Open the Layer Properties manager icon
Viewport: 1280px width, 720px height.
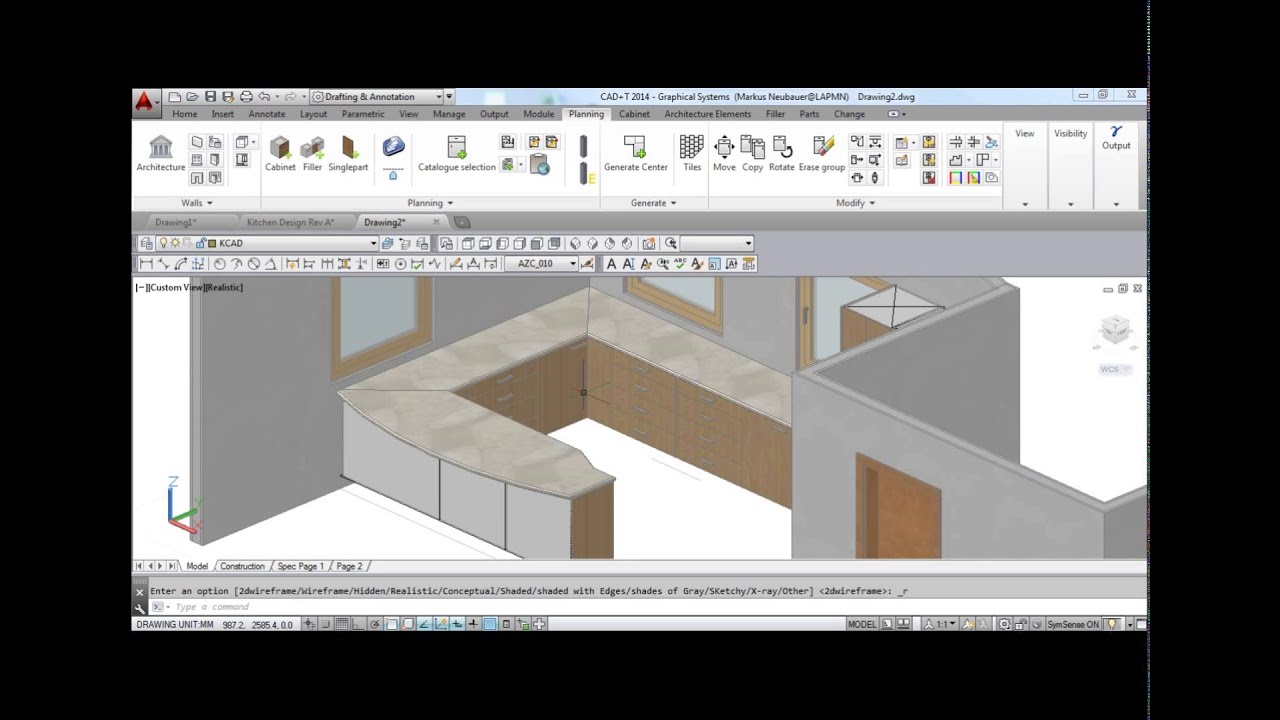coord(146,243)
